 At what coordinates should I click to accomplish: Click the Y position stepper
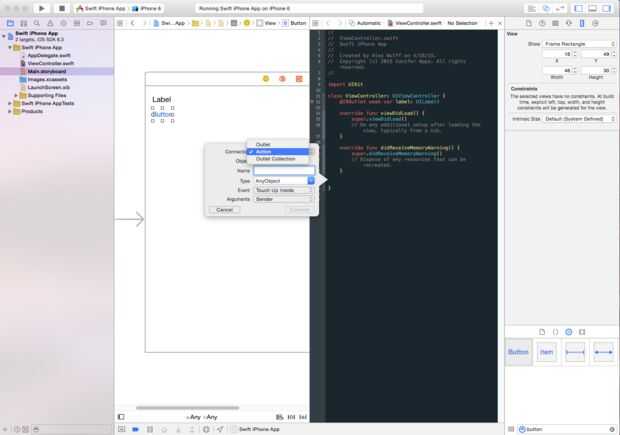click(614, 54)
